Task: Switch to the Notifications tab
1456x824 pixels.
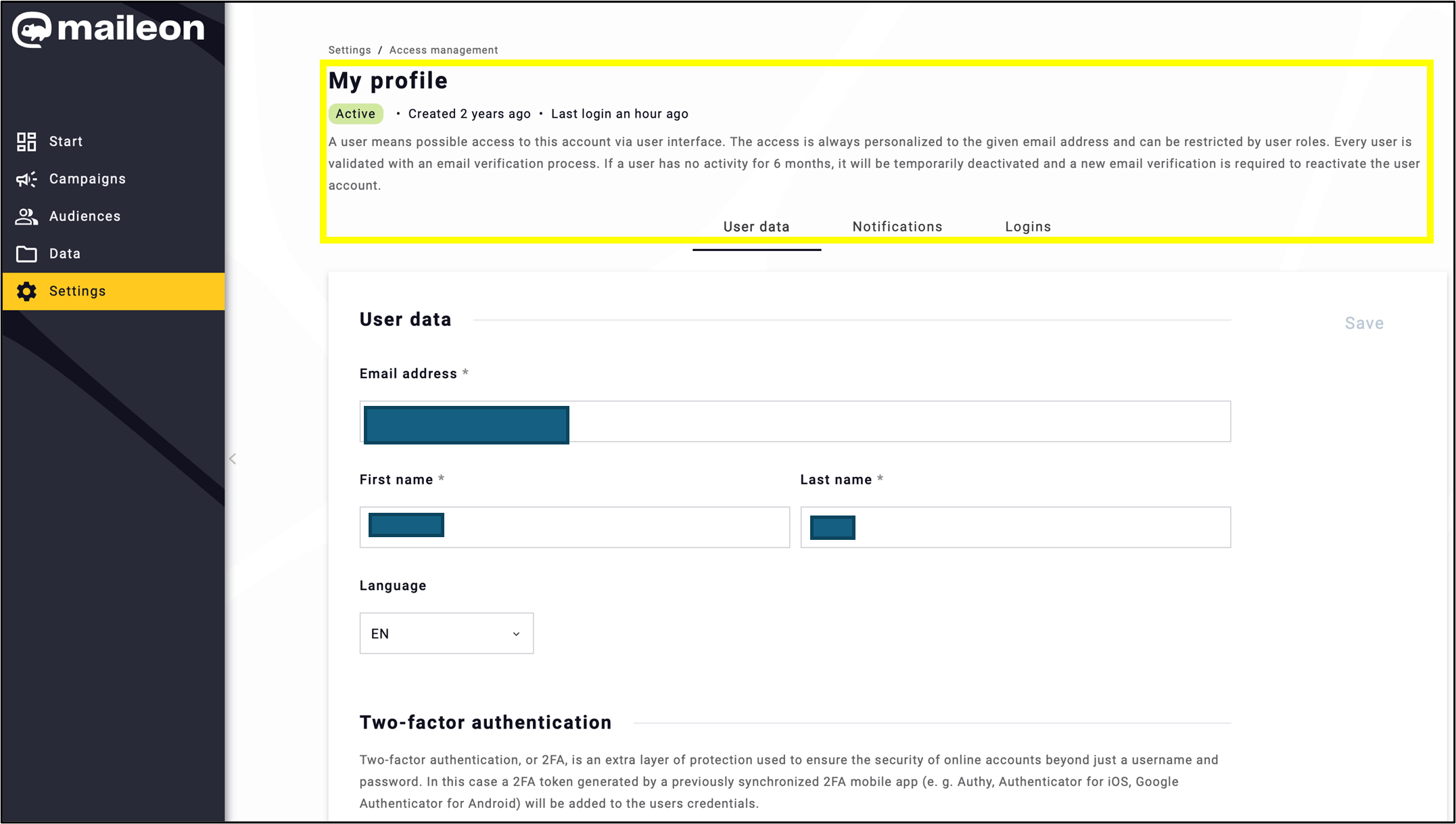Action: [x=897, y=226]
